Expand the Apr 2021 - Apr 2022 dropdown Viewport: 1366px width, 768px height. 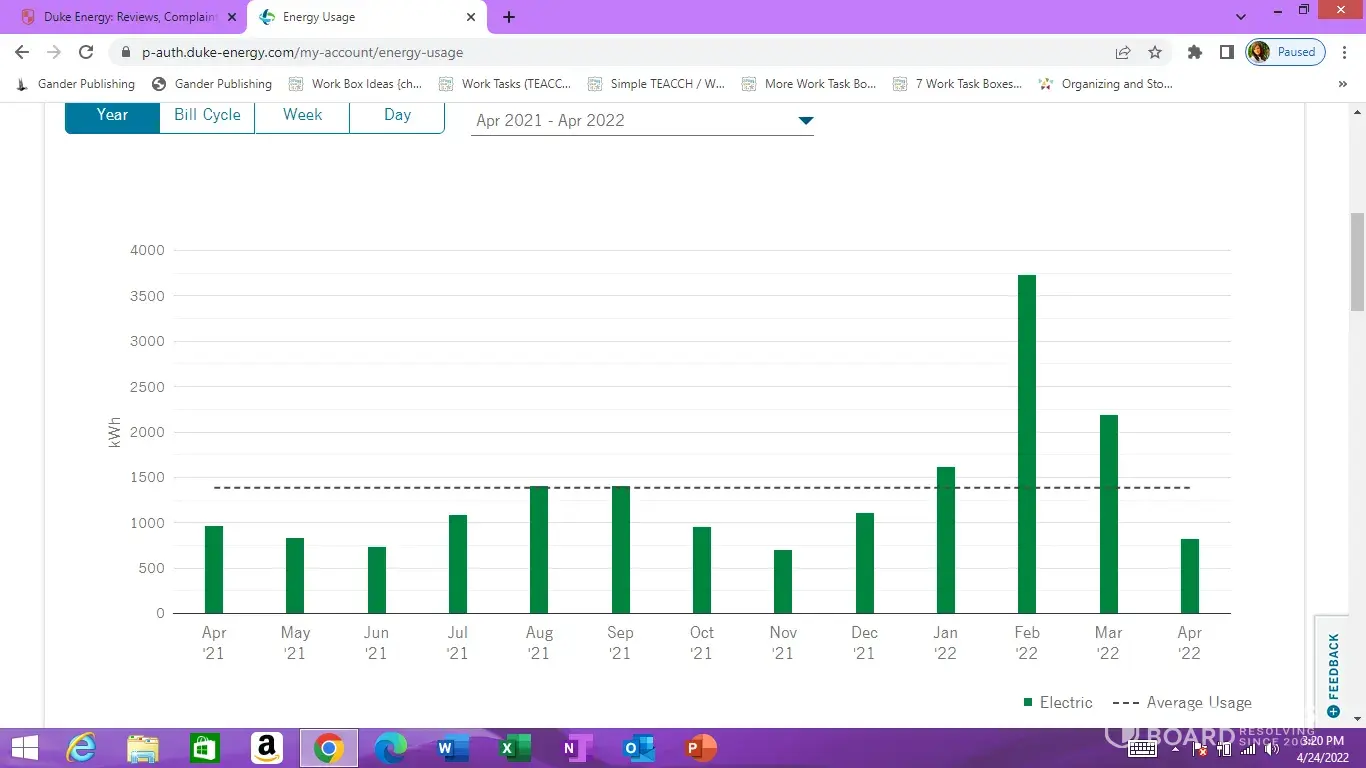(642, 121)
